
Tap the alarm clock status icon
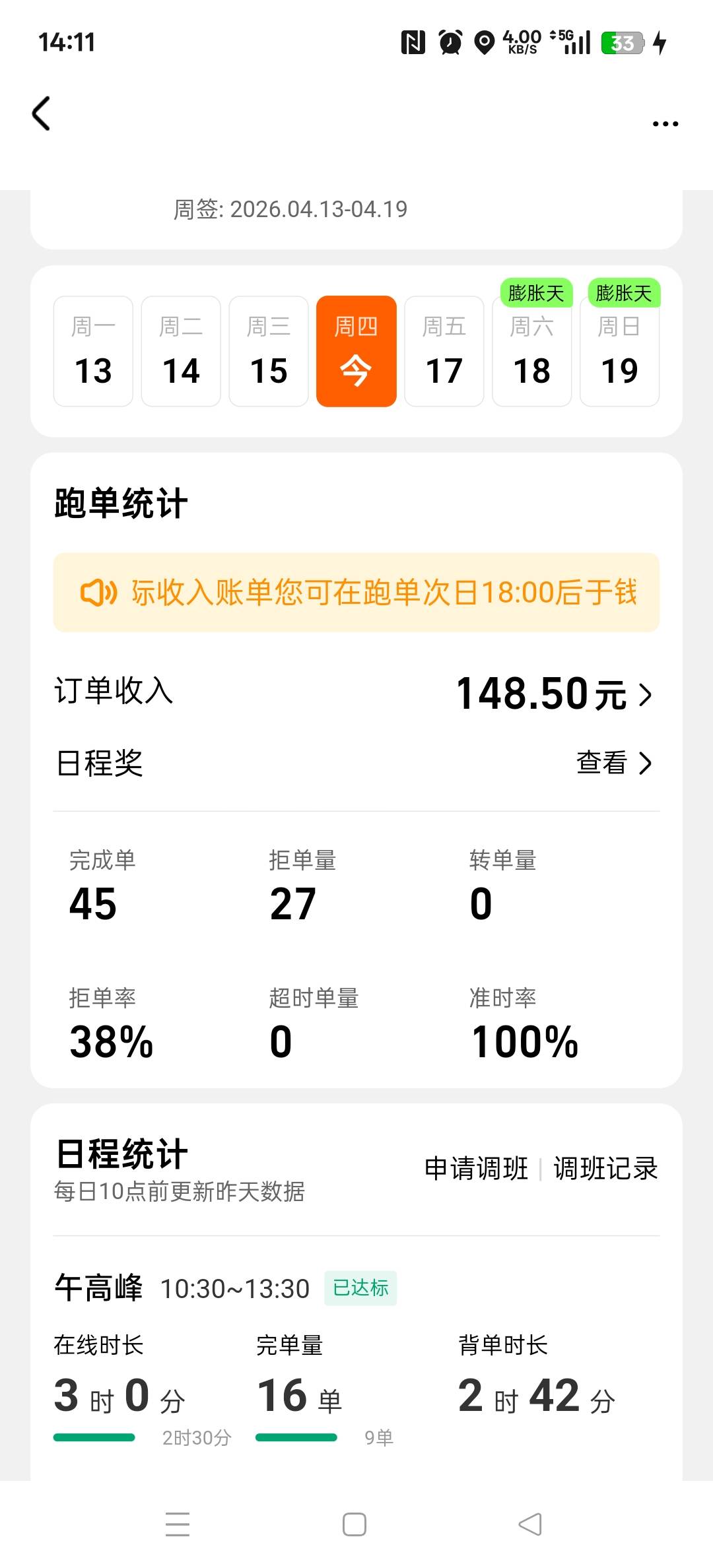451,43
